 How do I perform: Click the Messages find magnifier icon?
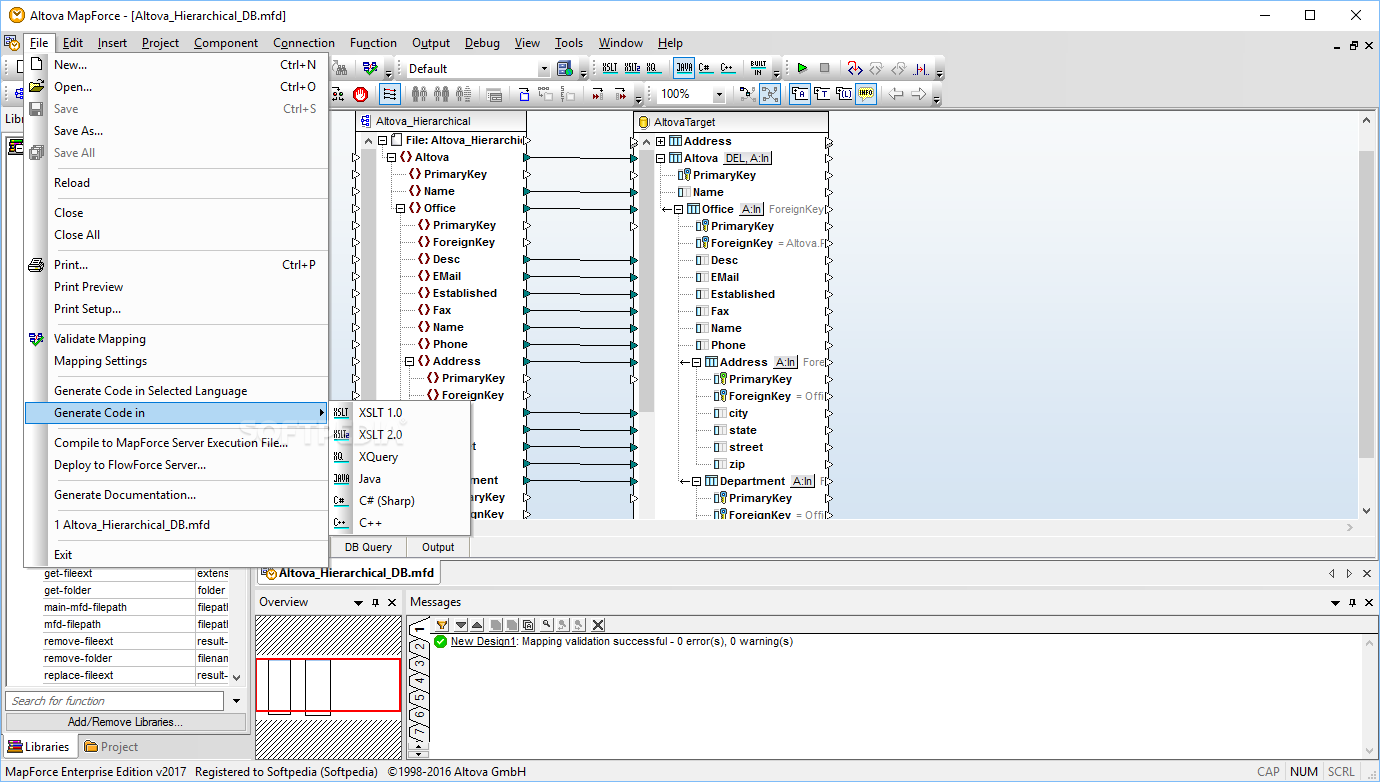(x=547, y=625)
